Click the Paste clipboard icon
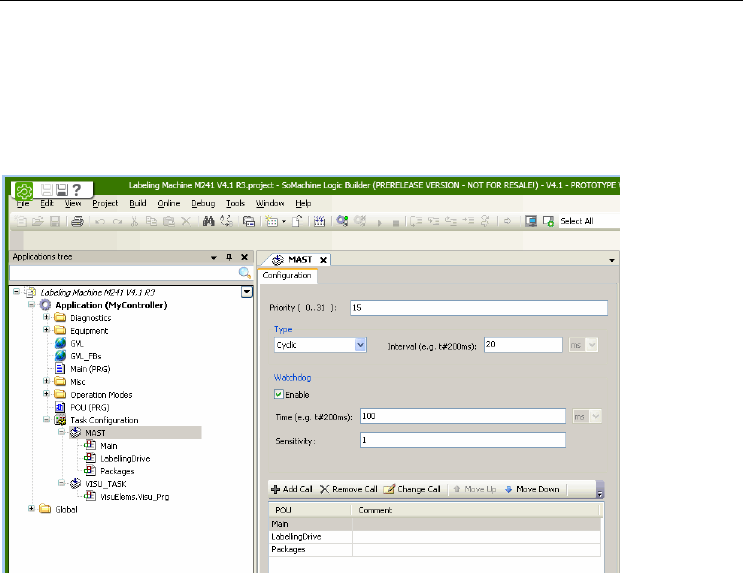 coord(169,221)
